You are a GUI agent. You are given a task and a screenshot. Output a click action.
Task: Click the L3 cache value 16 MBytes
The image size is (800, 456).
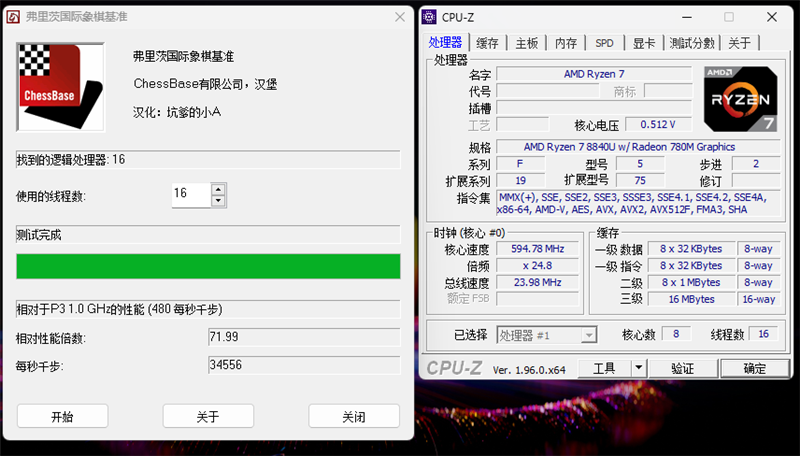pyautogui.click(x=691, y=299)
